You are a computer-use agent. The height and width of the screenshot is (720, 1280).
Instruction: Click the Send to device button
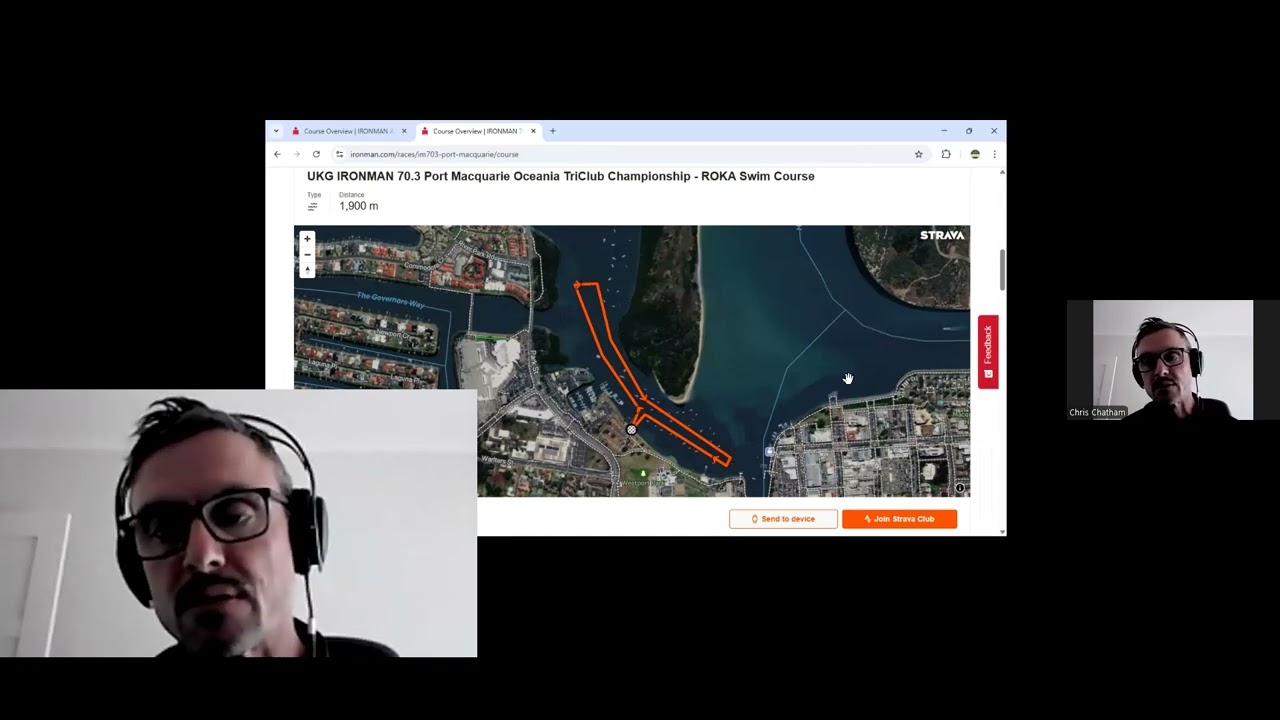(x=783, y=519)
